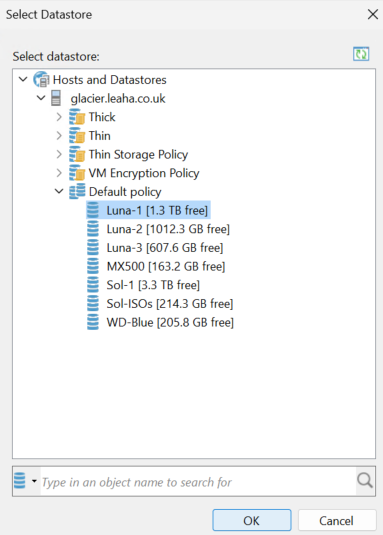
Task: Confirm selection with the OK button
Action: 252,520
